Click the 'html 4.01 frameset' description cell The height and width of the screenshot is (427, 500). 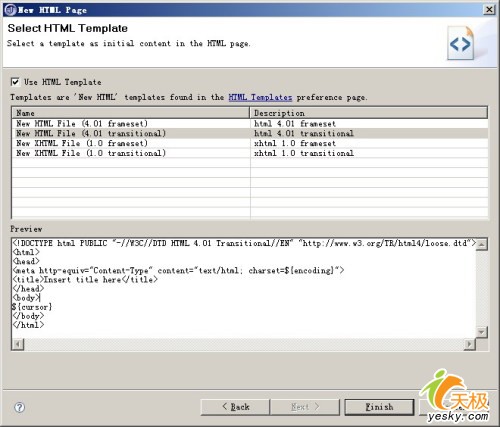295,124
